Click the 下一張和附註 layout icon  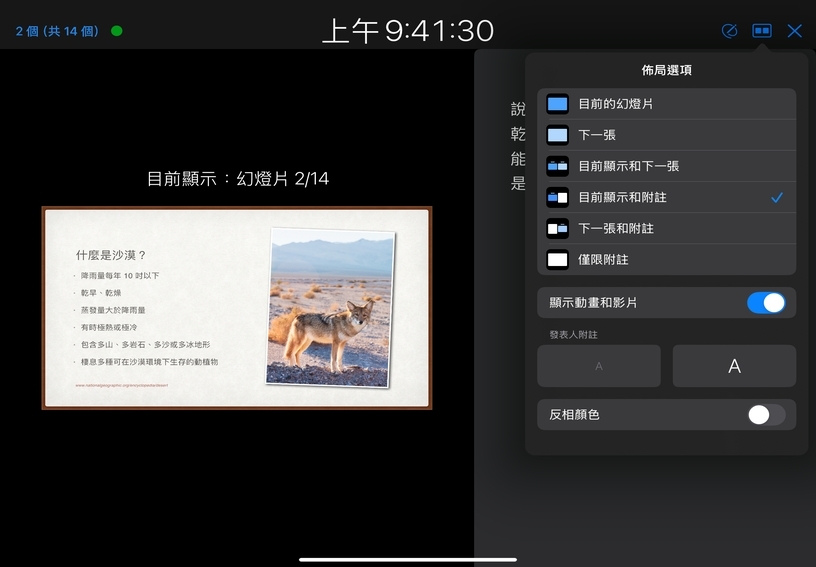[x=558, y=228]
